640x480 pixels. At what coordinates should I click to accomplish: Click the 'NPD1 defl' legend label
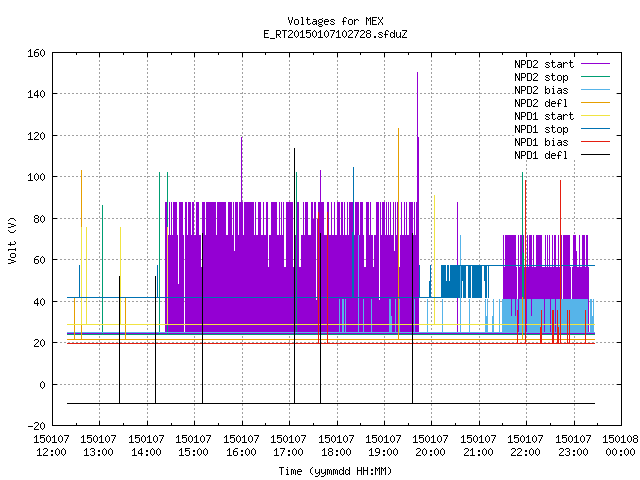541,155
